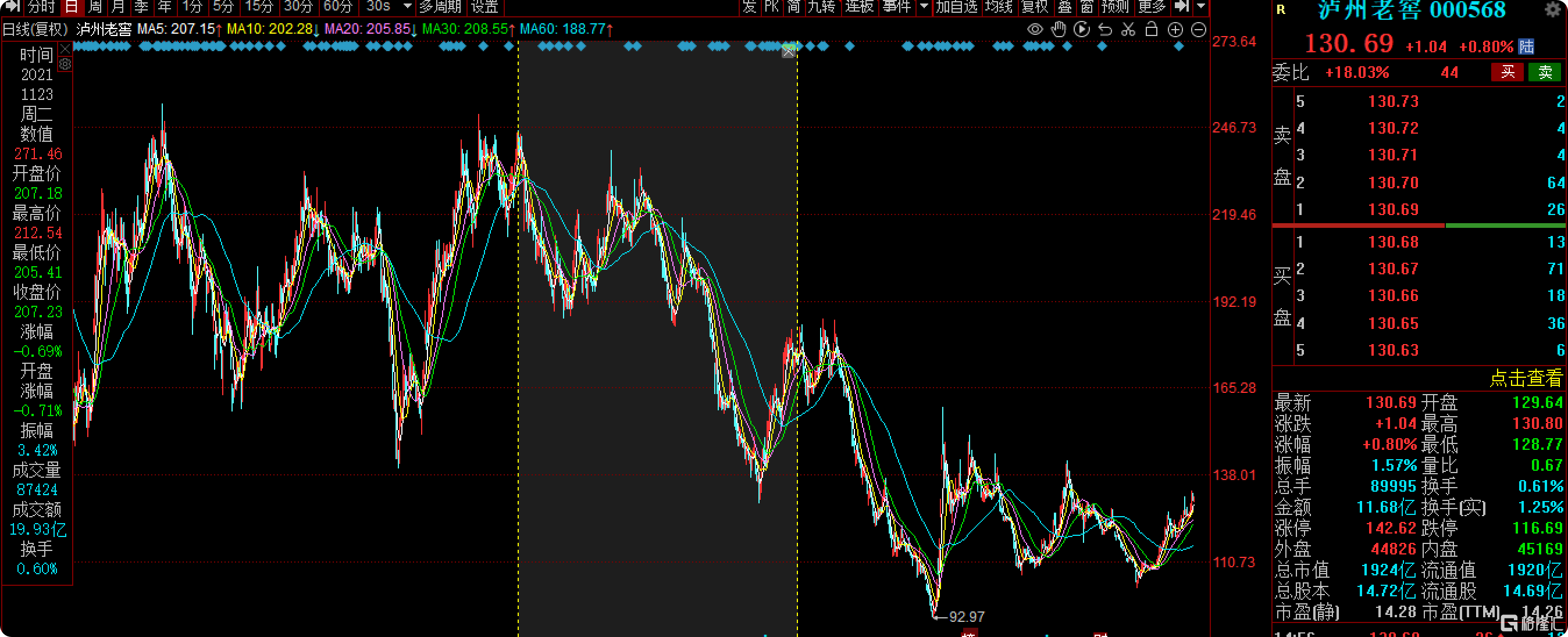The height and width of the screenshot is (637, 1568).
Task: Select the 周 weekly period tab
Action: coord(95,7)
